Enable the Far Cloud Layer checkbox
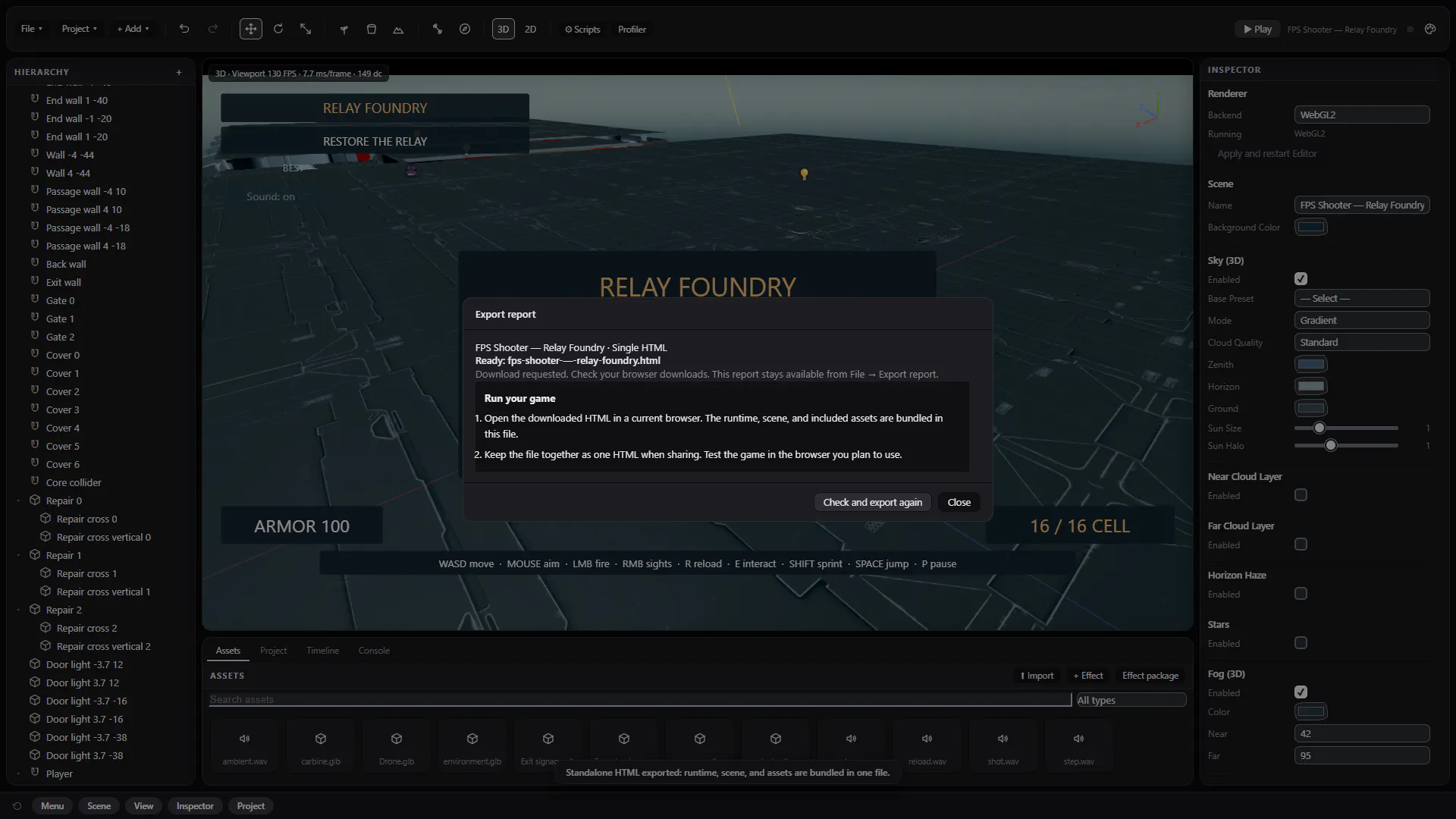Screen dimensions: 1456x819 click(x=1301, y=544)
